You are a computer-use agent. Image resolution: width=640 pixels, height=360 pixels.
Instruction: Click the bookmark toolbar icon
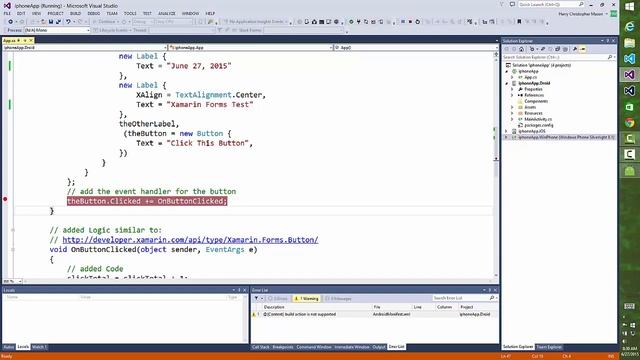519,22
